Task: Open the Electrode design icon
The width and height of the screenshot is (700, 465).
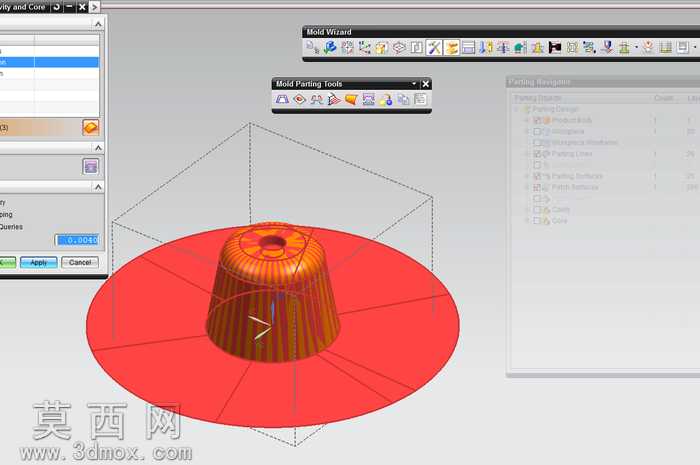Action: point(607,47)
